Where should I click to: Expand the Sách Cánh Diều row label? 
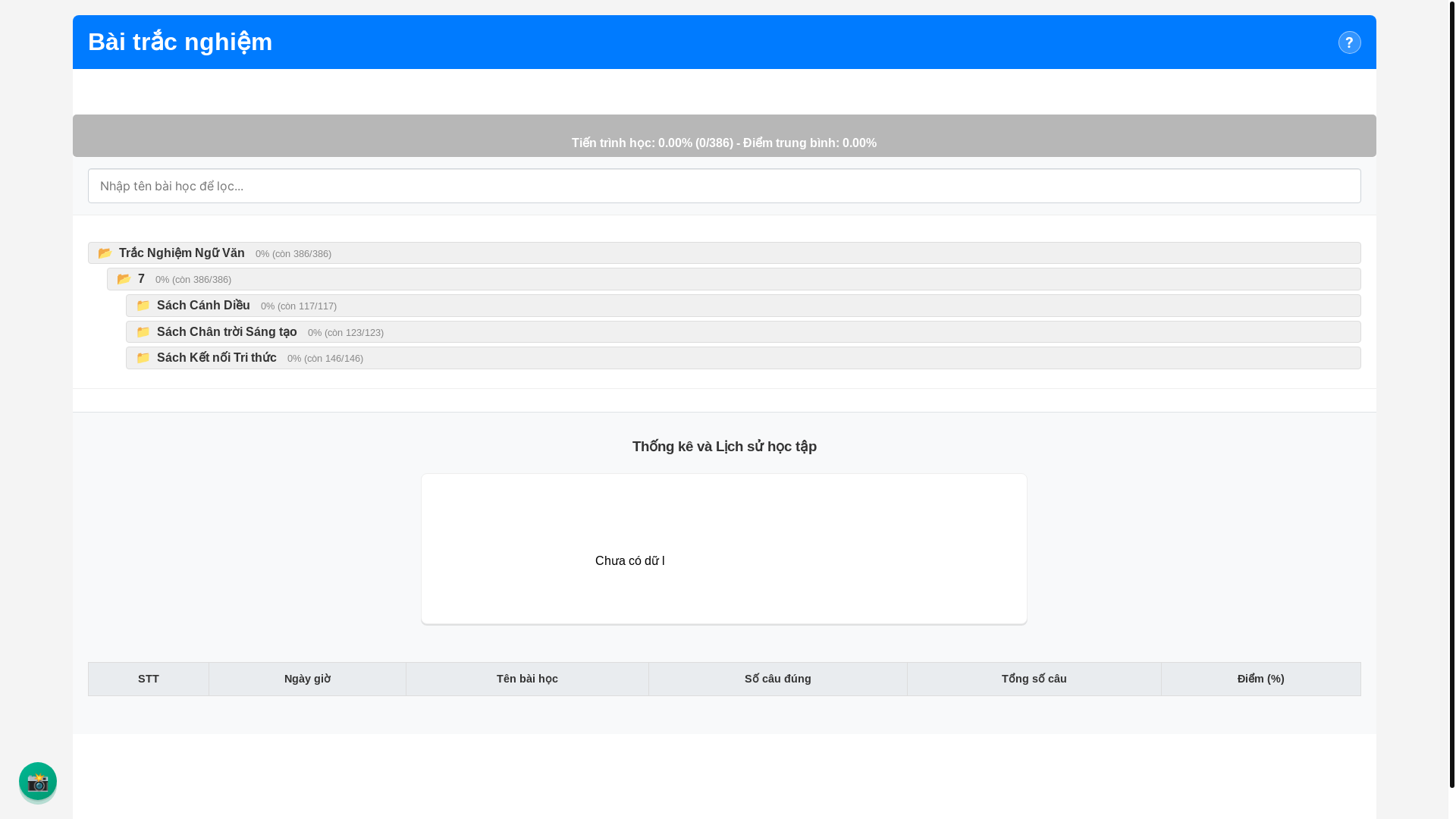click(203, 305)
